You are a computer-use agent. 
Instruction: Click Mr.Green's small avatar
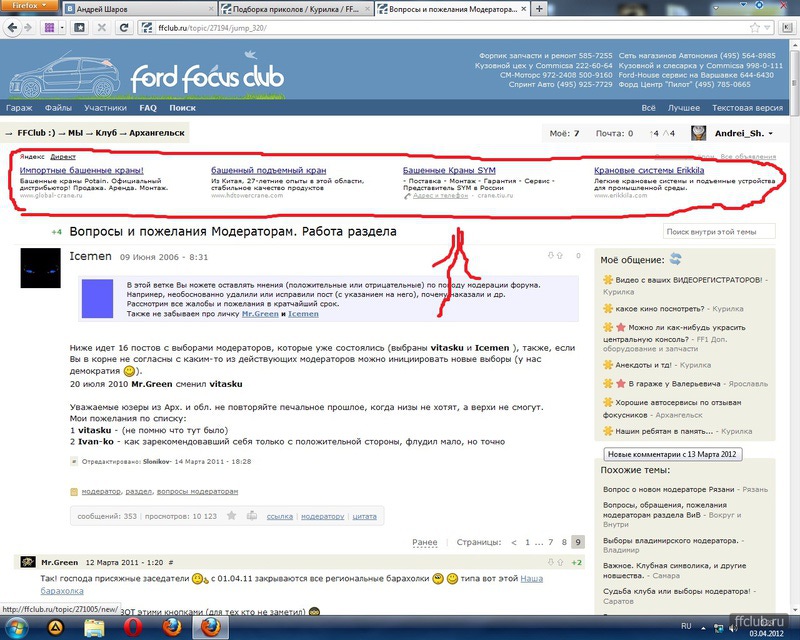coord(28,562)
